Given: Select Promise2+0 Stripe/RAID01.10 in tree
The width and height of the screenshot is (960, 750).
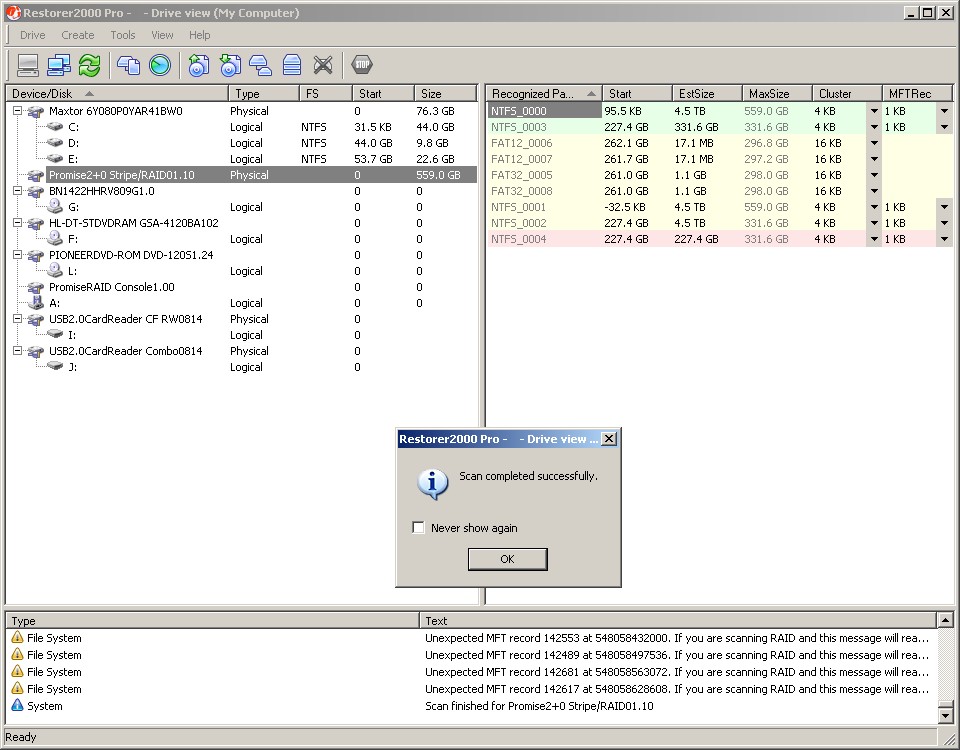Looking at the screenshot, I should [121, 175].
